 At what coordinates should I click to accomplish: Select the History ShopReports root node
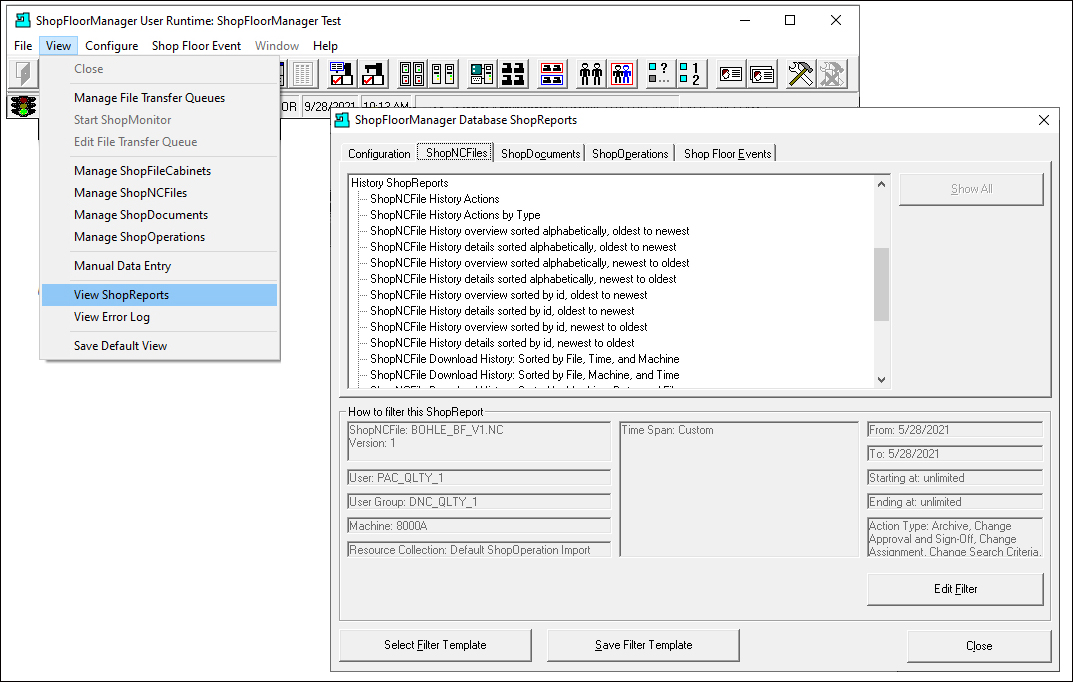(400, 183)
